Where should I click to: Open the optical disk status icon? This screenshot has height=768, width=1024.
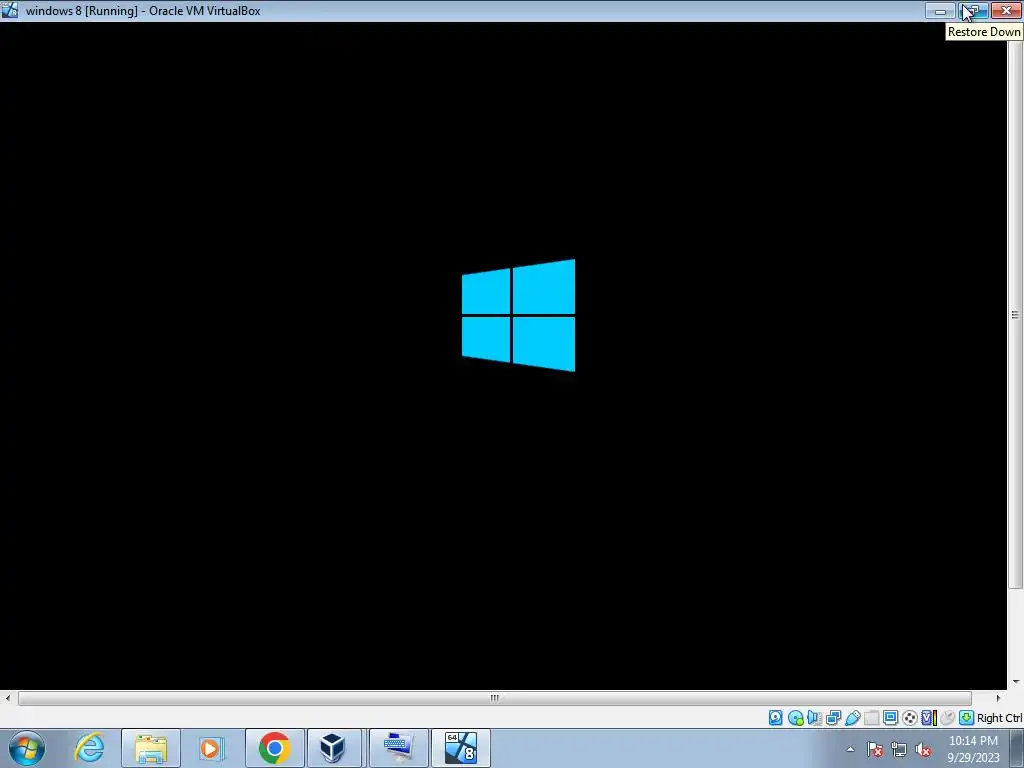pos(795,718)
